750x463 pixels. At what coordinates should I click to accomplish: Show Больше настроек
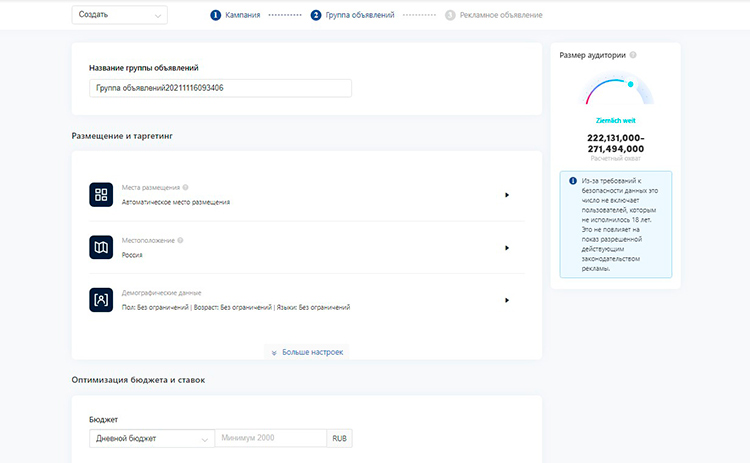pyautogui.click(x=307, y=352)
